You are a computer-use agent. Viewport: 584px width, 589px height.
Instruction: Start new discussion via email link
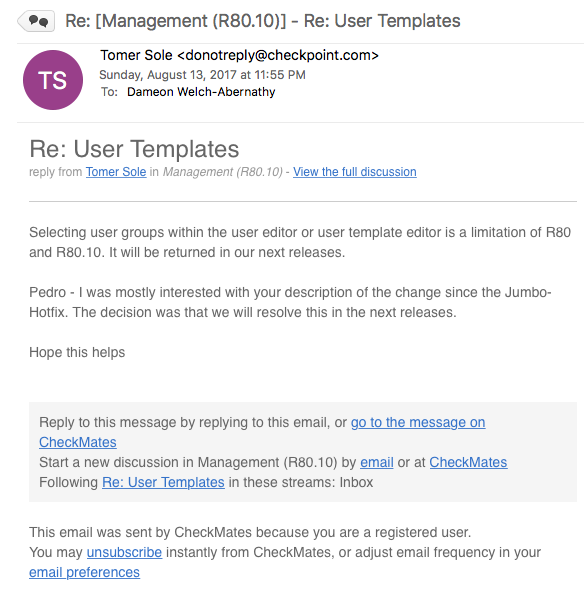pyautogui.click(x=377, y=462)
